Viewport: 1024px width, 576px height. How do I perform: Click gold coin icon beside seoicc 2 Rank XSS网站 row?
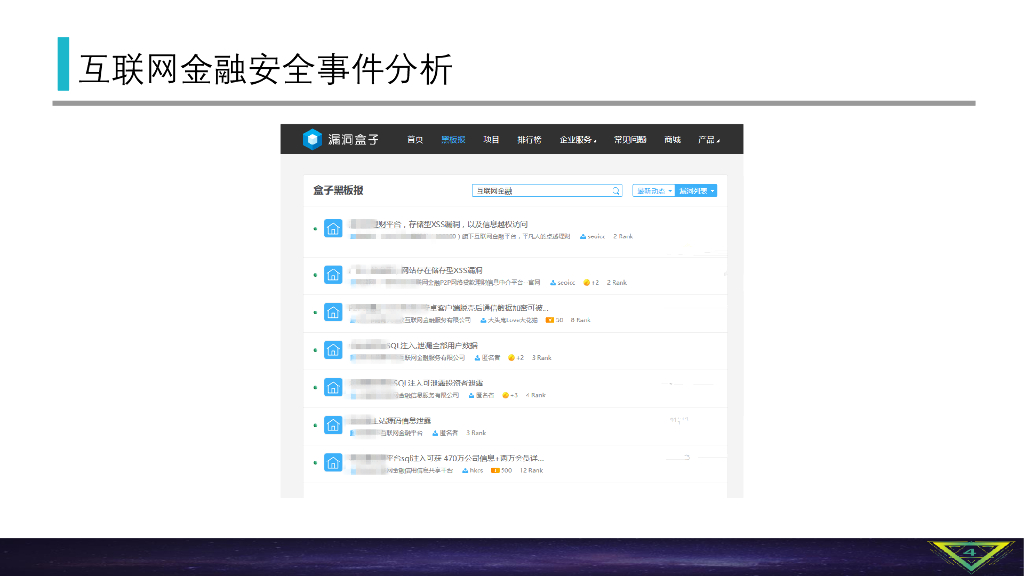point(586,283)
